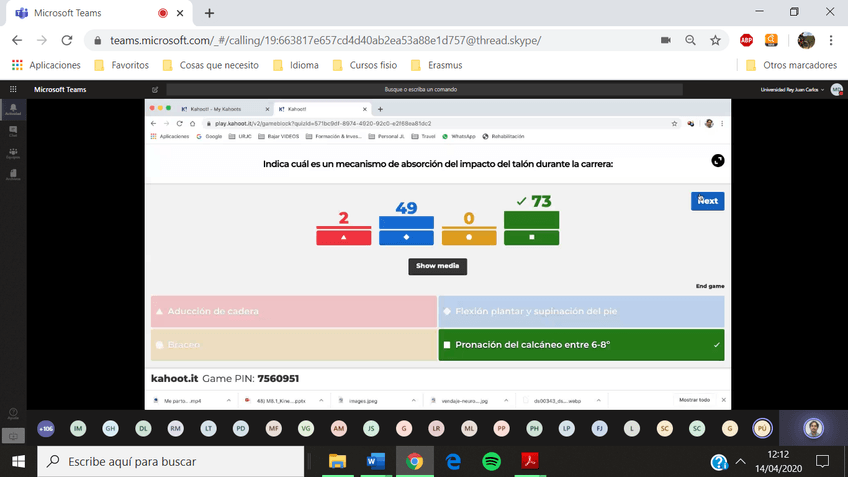This screenshot has height=477, width=848.
Task: Select participant avatar JS
Action: tap(371, 428)
